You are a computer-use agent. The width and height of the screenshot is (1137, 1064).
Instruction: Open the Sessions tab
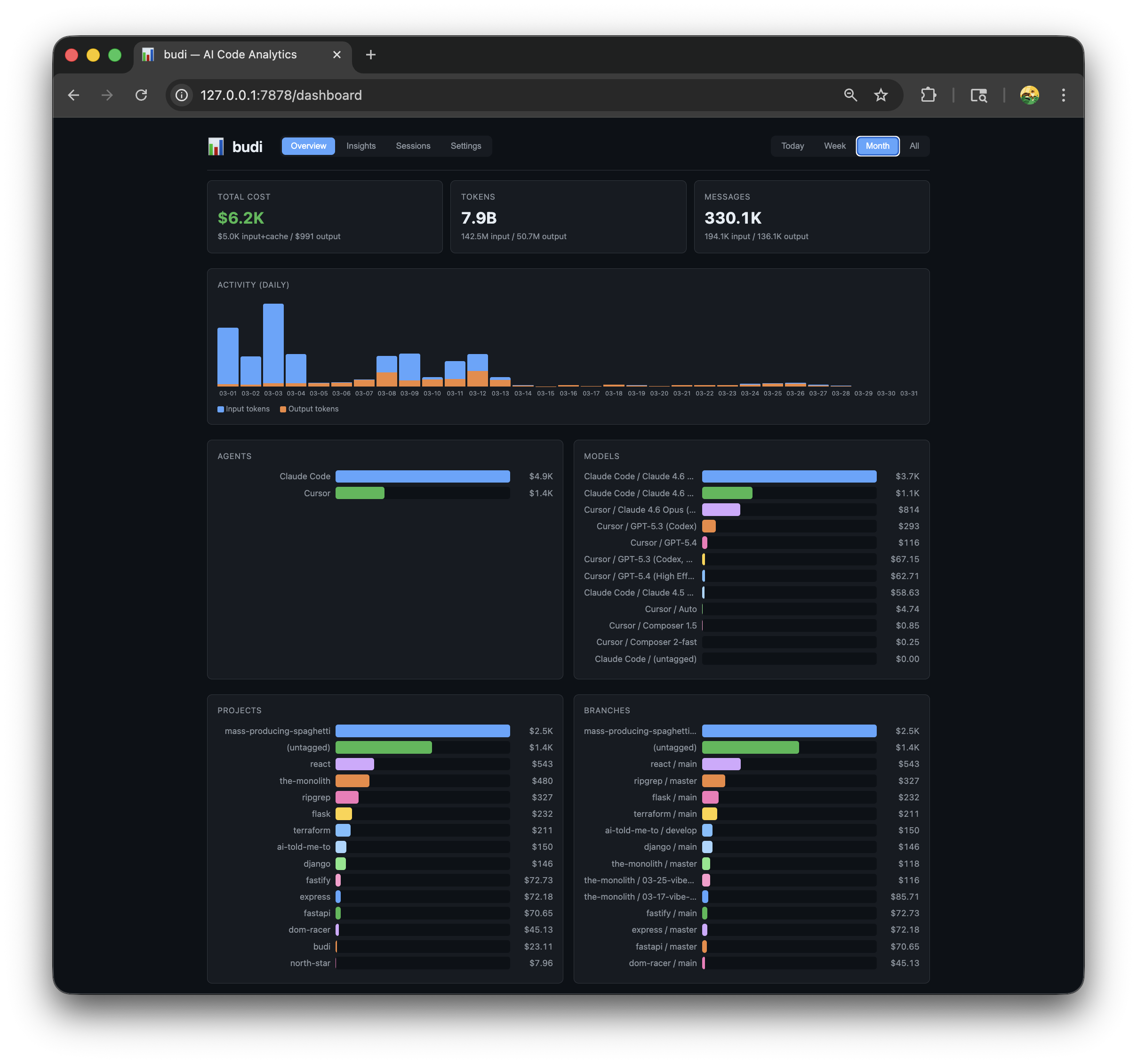pyautogui.click(x=413, y=146)
